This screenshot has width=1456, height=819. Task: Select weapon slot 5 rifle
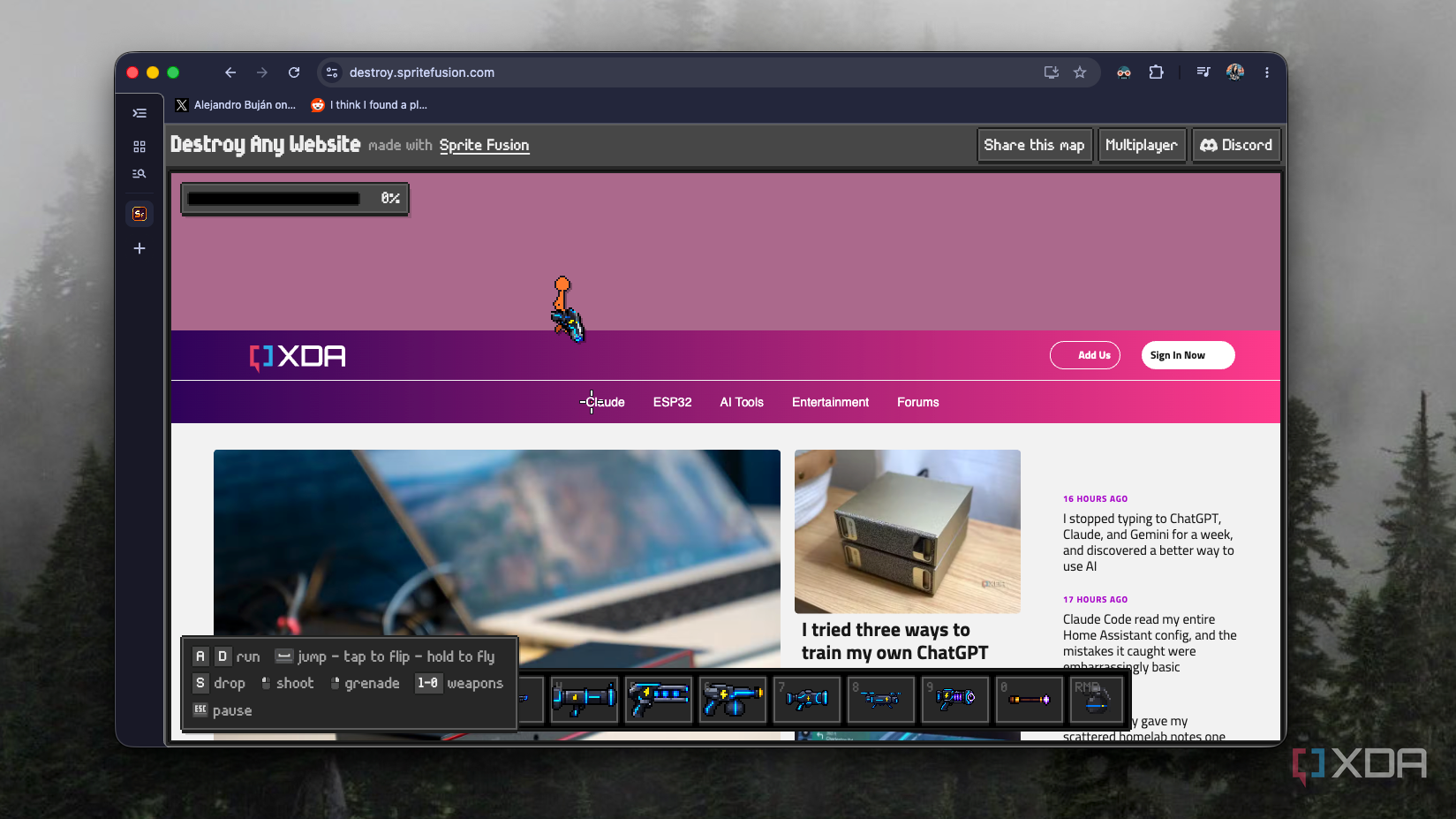click(x=659, y=699)
